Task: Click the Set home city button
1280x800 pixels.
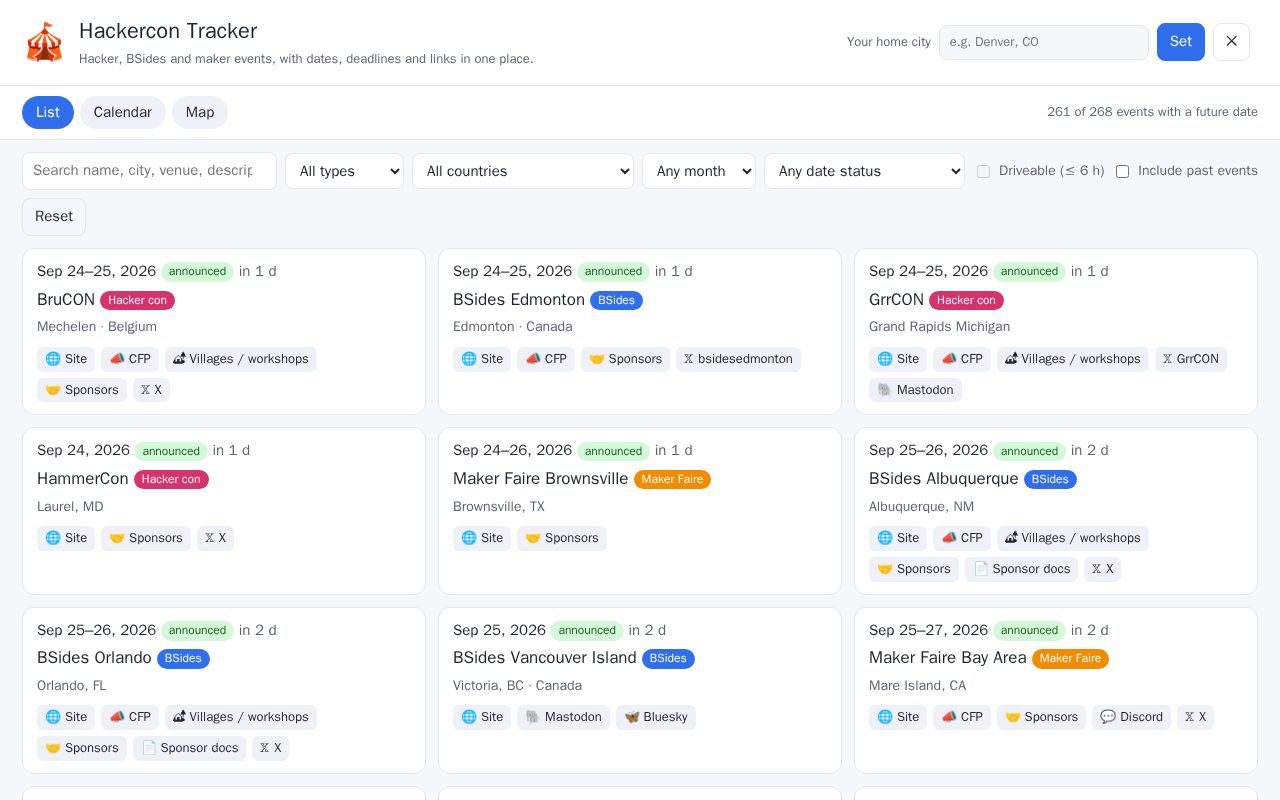Action: (1181, 42)
